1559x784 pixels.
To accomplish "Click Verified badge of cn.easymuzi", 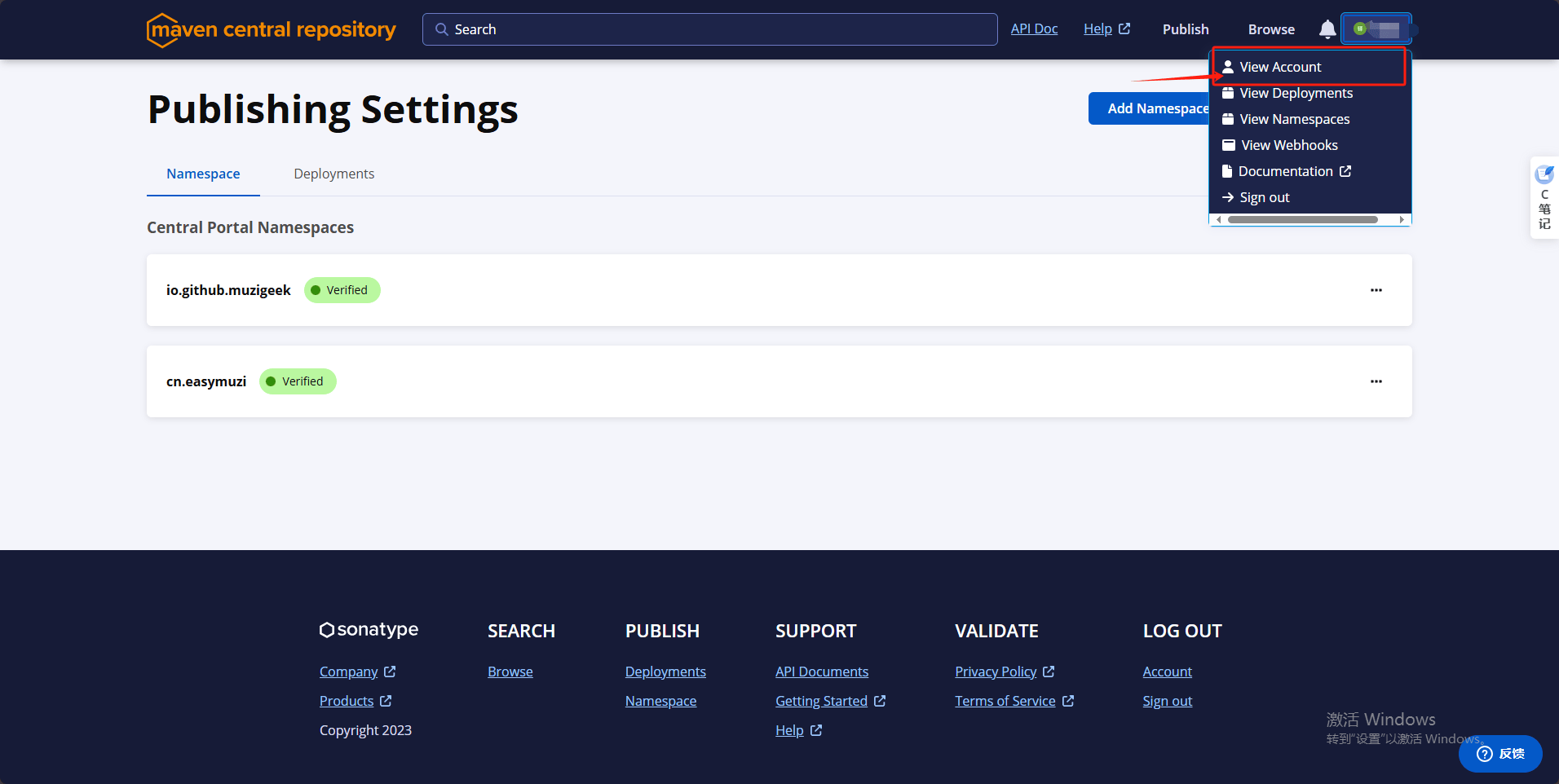I will (x=298, y=381).
